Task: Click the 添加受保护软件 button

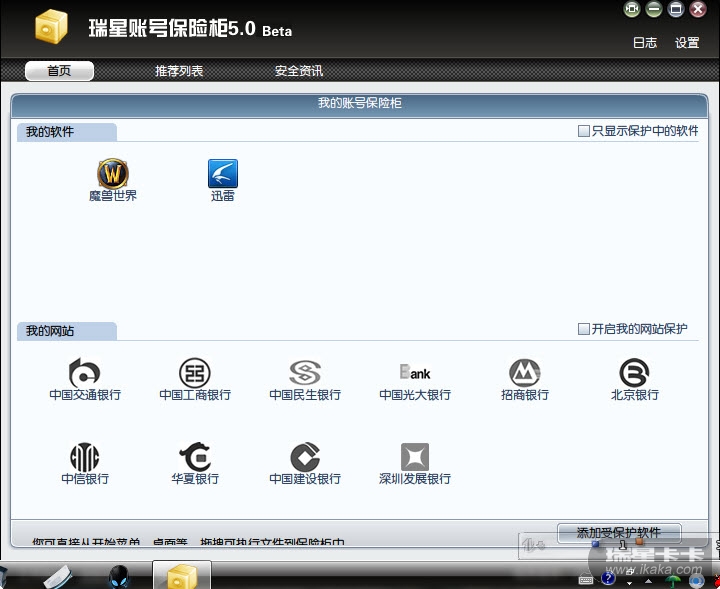Action: (619, 533)
